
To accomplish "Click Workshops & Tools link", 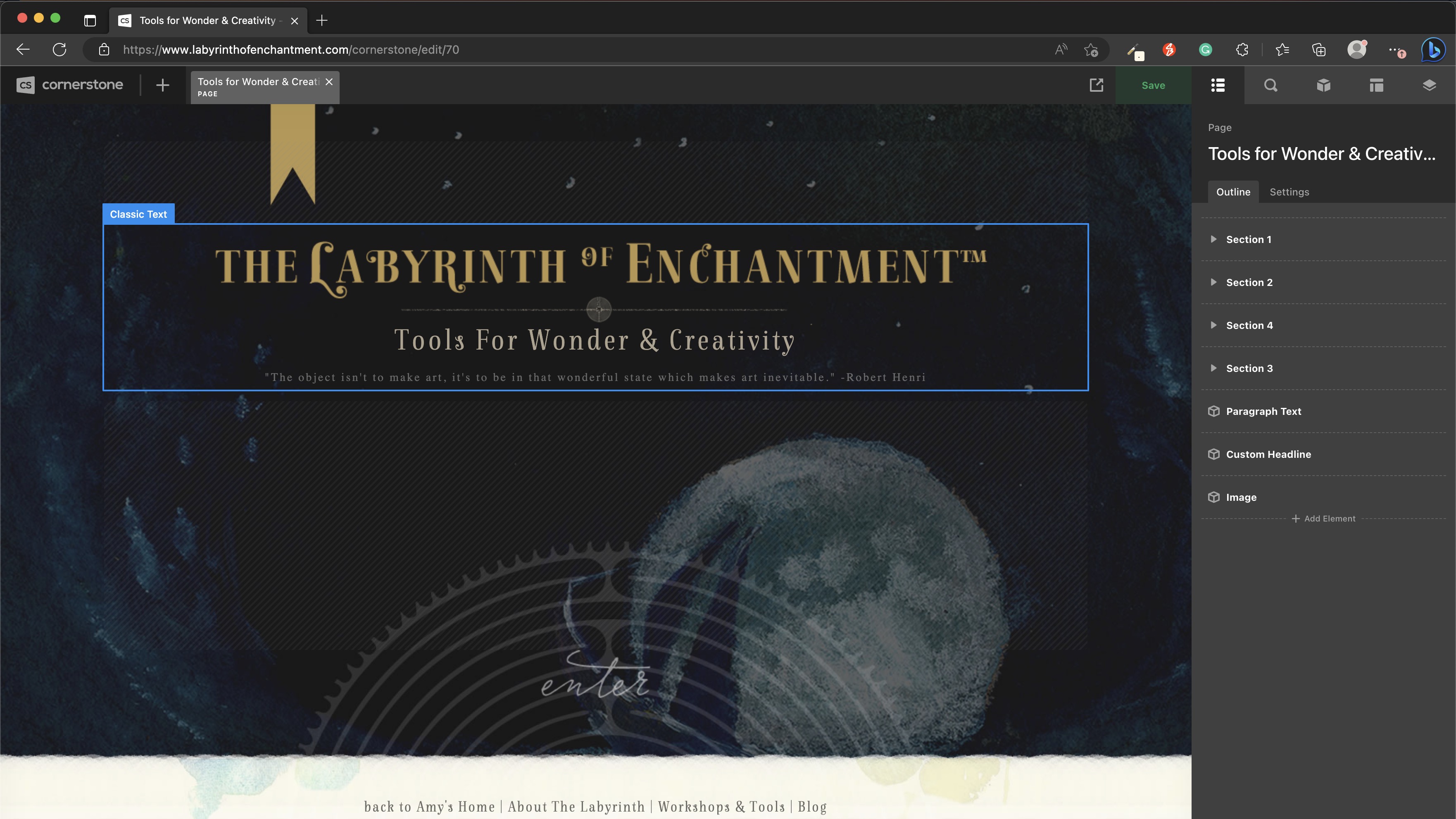I will pyautogui.click(x=721, y=807).
